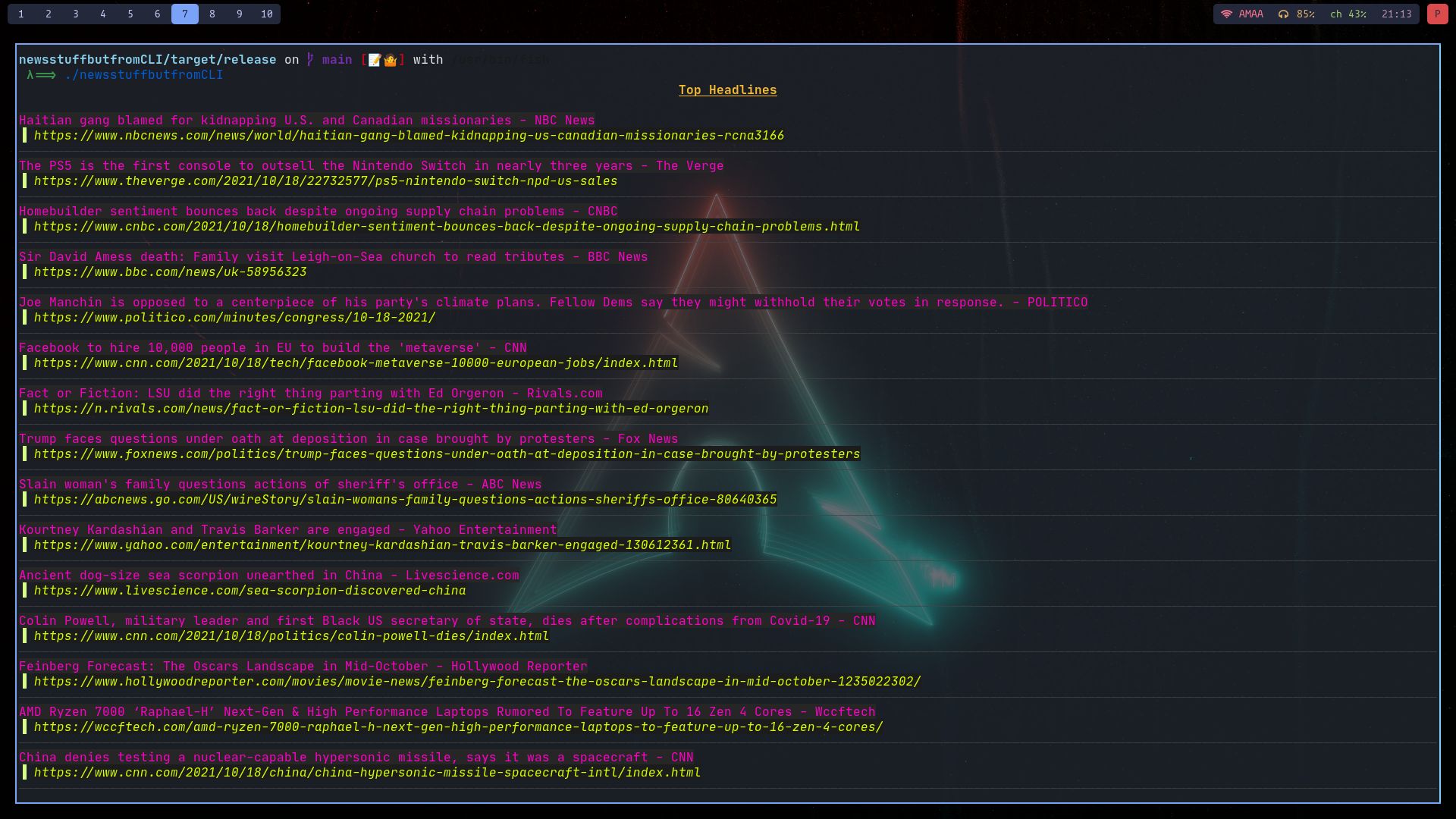
Task: Open the Livescience sea scorpion URL
Action: [x=249, y=591]
